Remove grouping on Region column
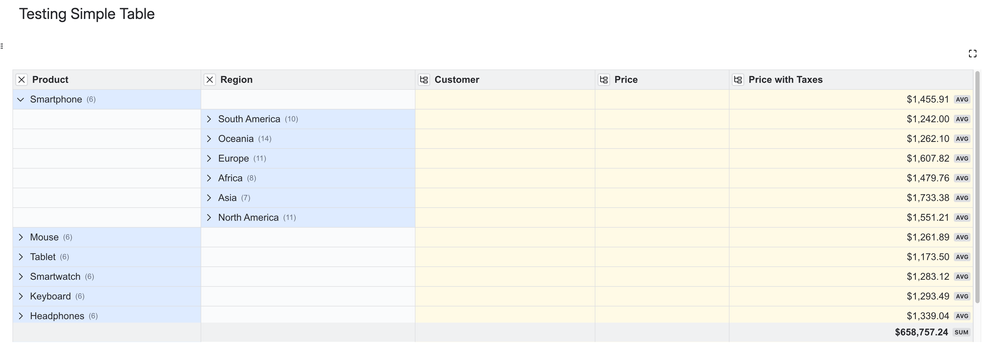 209,80
